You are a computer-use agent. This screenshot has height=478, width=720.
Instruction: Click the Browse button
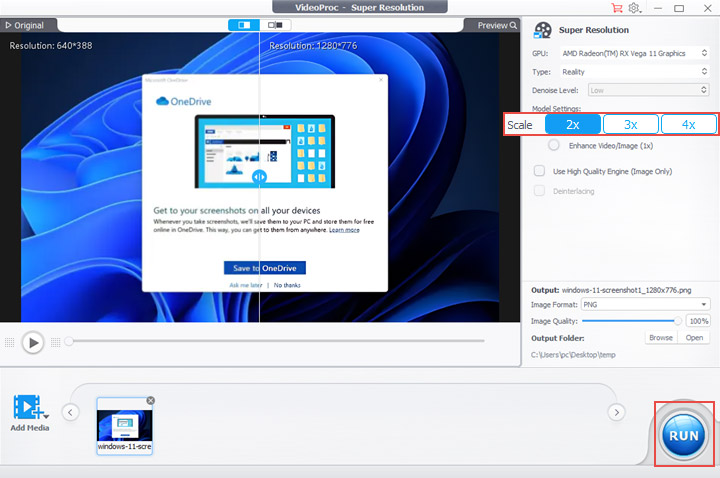(661, 337)
